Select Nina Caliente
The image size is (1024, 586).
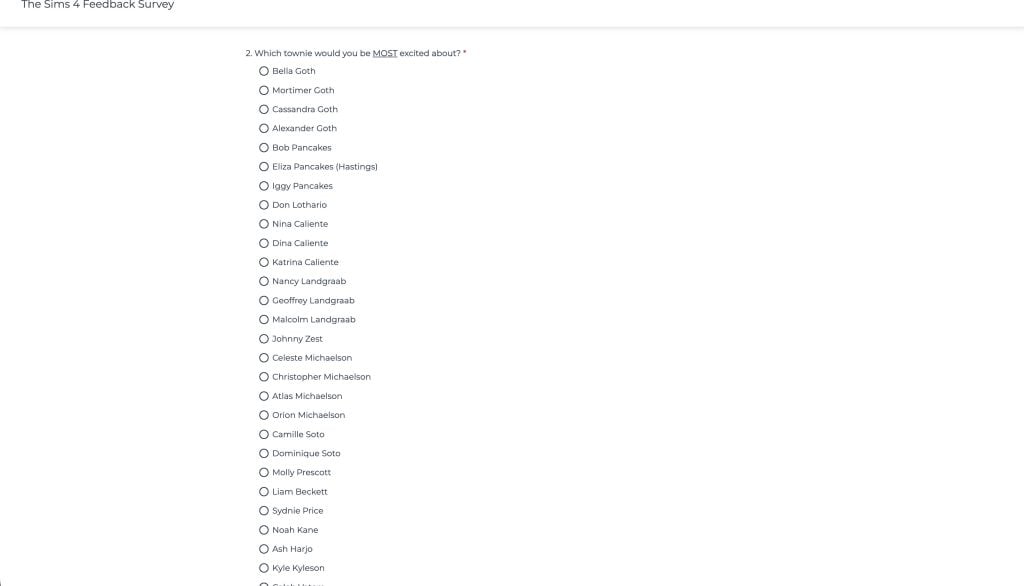click(264, 223)
